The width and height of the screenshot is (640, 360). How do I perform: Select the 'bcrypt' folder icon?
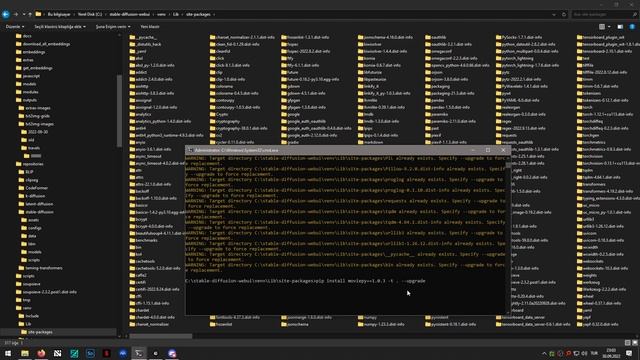point(132,219)
